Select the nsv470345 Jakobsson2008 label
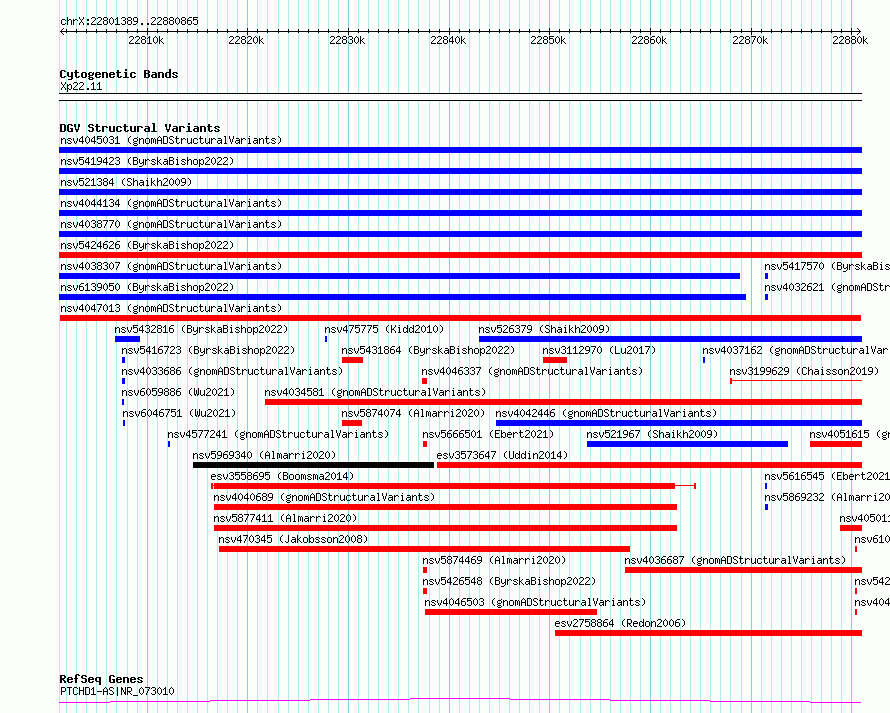The width and height of the screenshot is (890, 713). coord(293,539)
